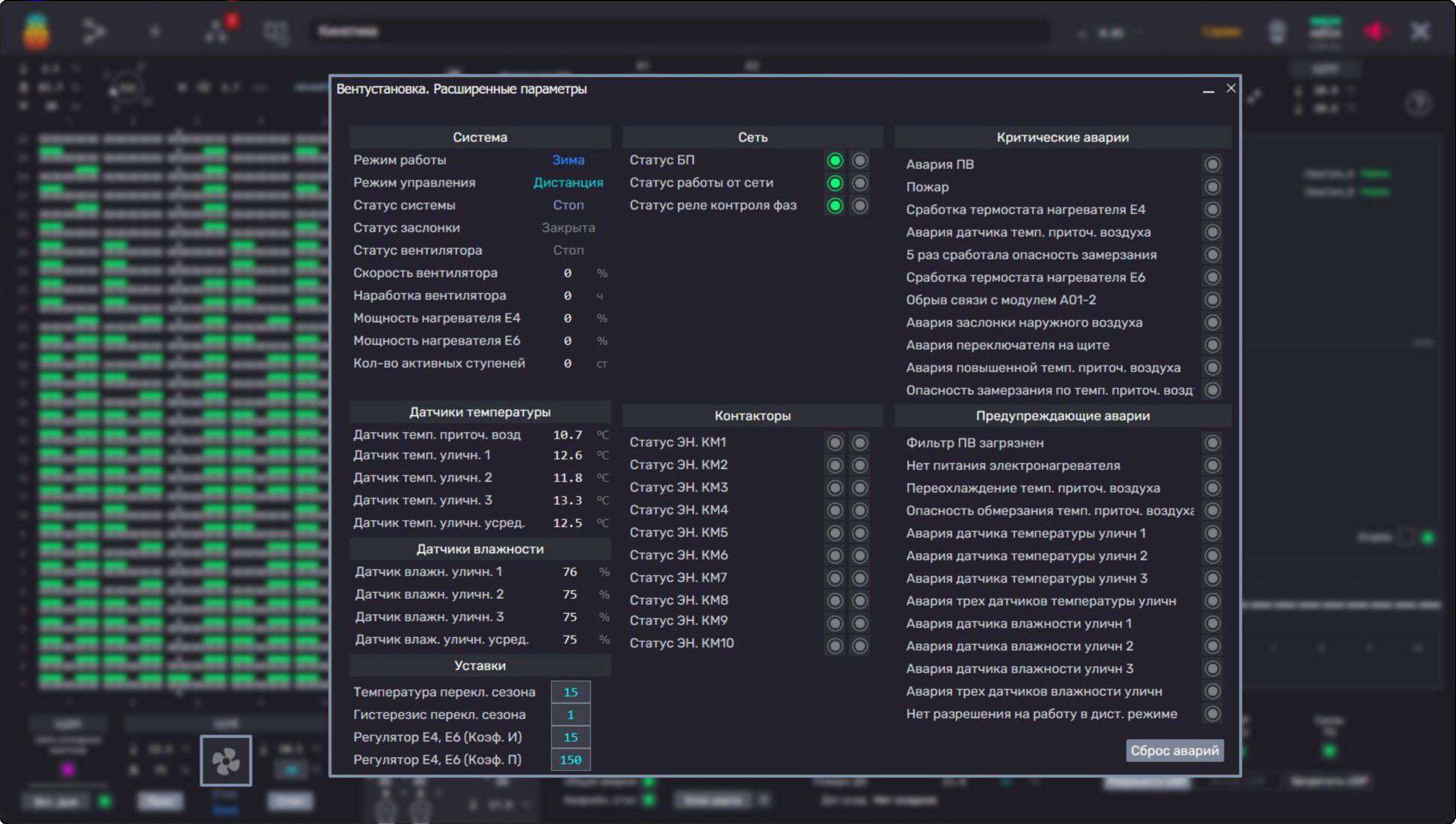Close the Вентустановка parameters dialog
Image resolution: width=1456 pixels, height=824 pixels.
(x=1231, y=89)
